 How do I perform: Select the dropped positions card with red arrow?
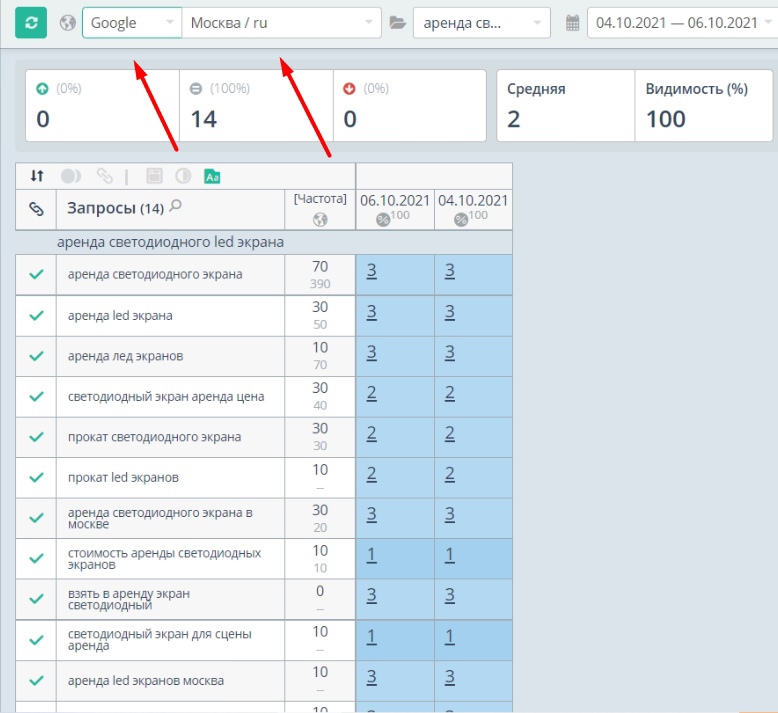click(410, 105)
